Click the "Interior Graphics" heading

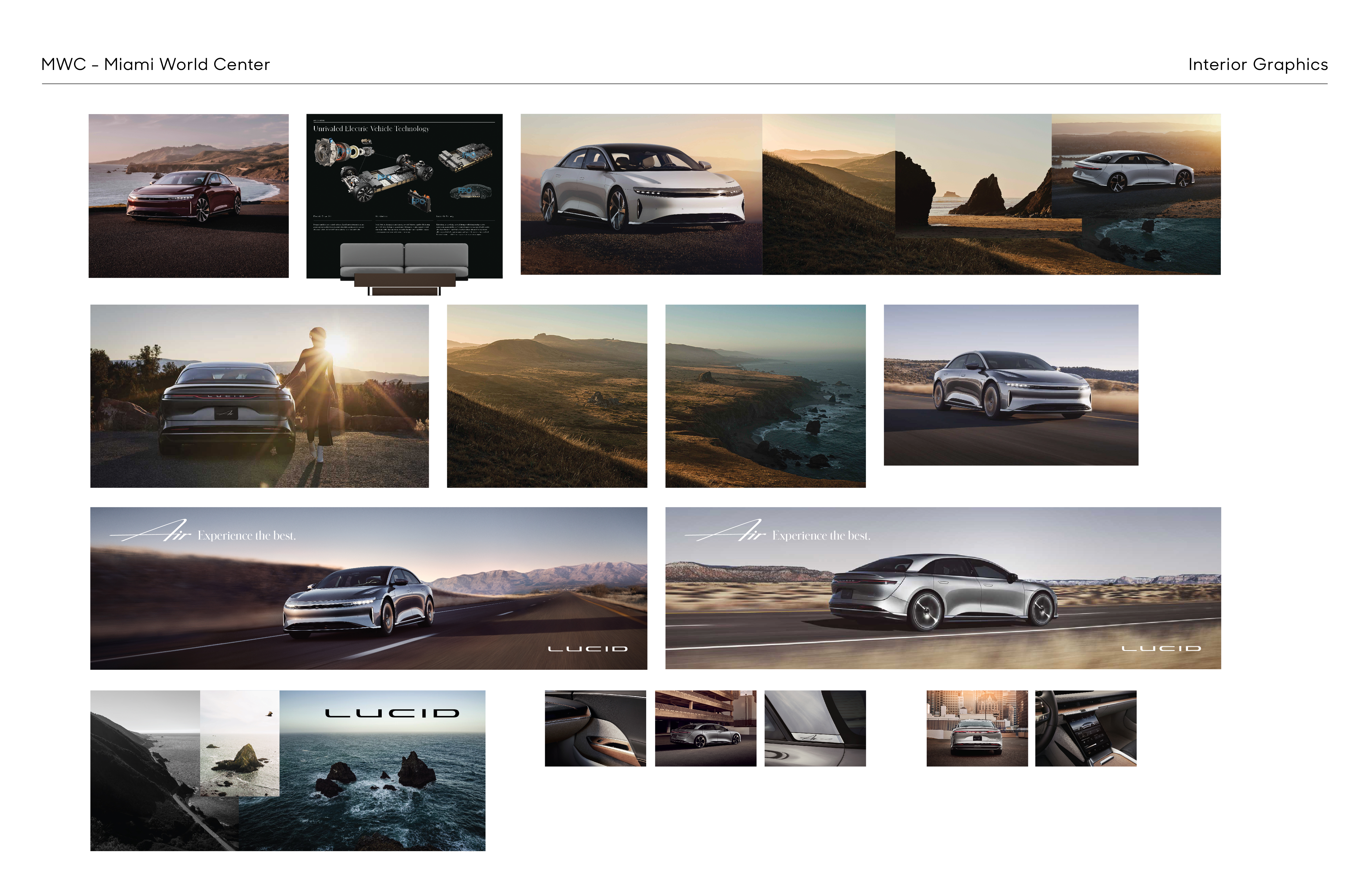[x=1258, y=64]
